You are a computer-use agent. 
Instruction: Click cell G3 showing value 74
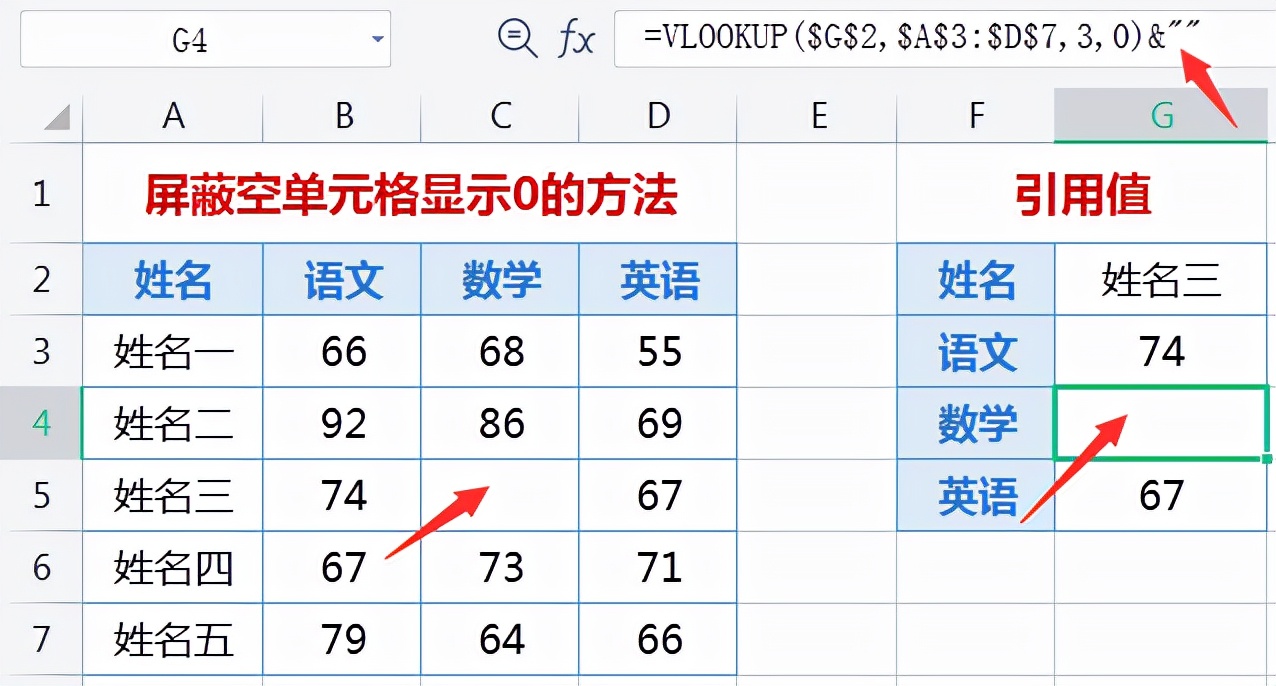pos(1160,351)
